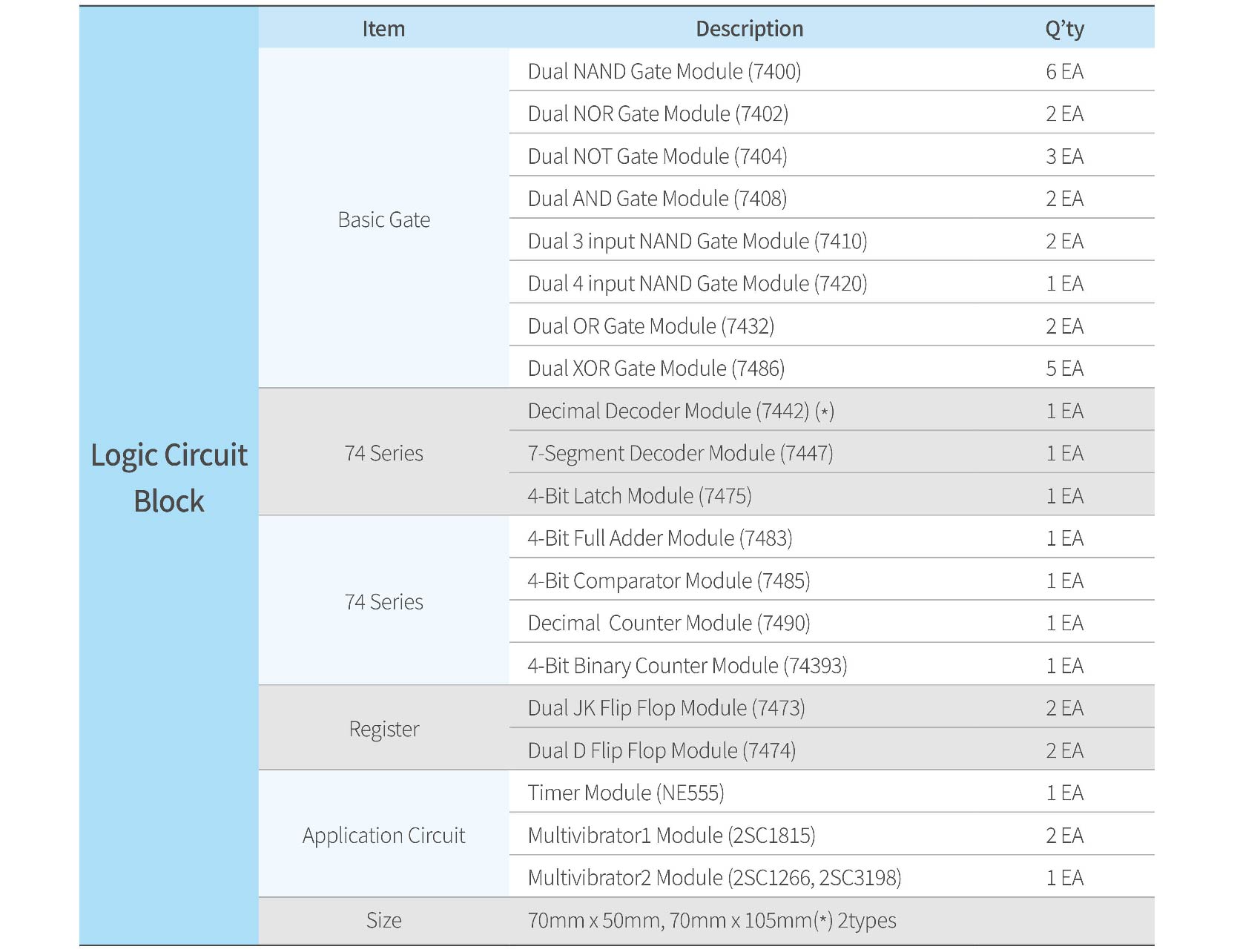Image resolution: width=1237 pixels, height=952 pixels.
Task: Select 4-Bit Full Adder Module (7483)
Action: coord(659,538)
